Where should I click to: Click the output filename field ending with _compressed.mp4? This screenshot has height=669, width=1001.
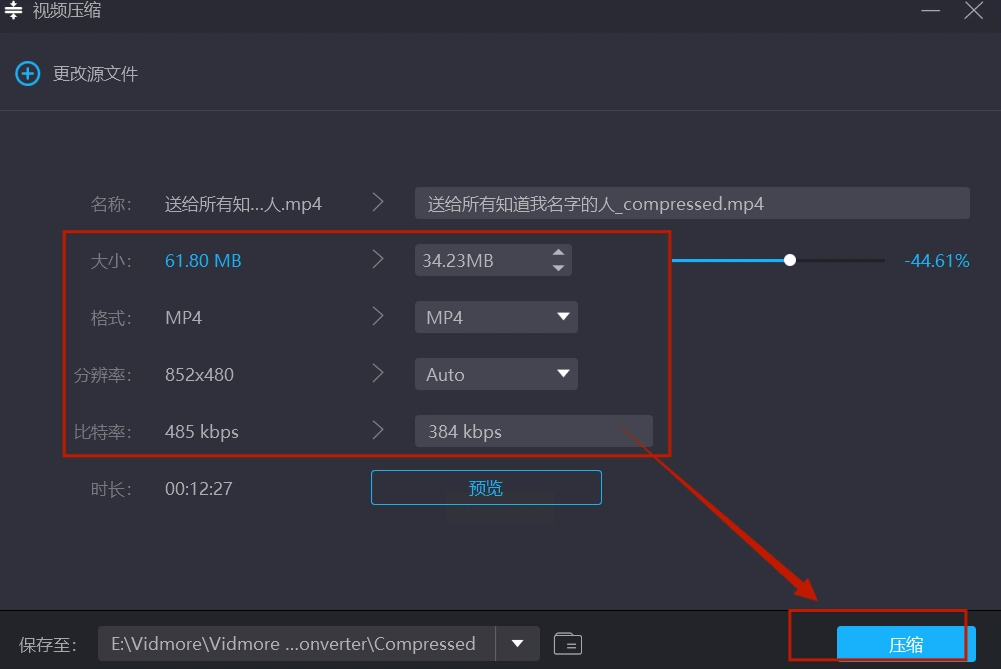691,203
